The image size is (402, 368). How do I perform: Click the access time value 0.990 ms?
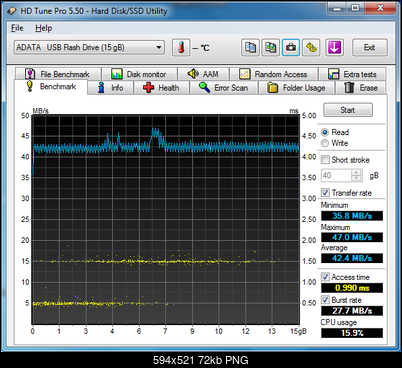[352, 288]
